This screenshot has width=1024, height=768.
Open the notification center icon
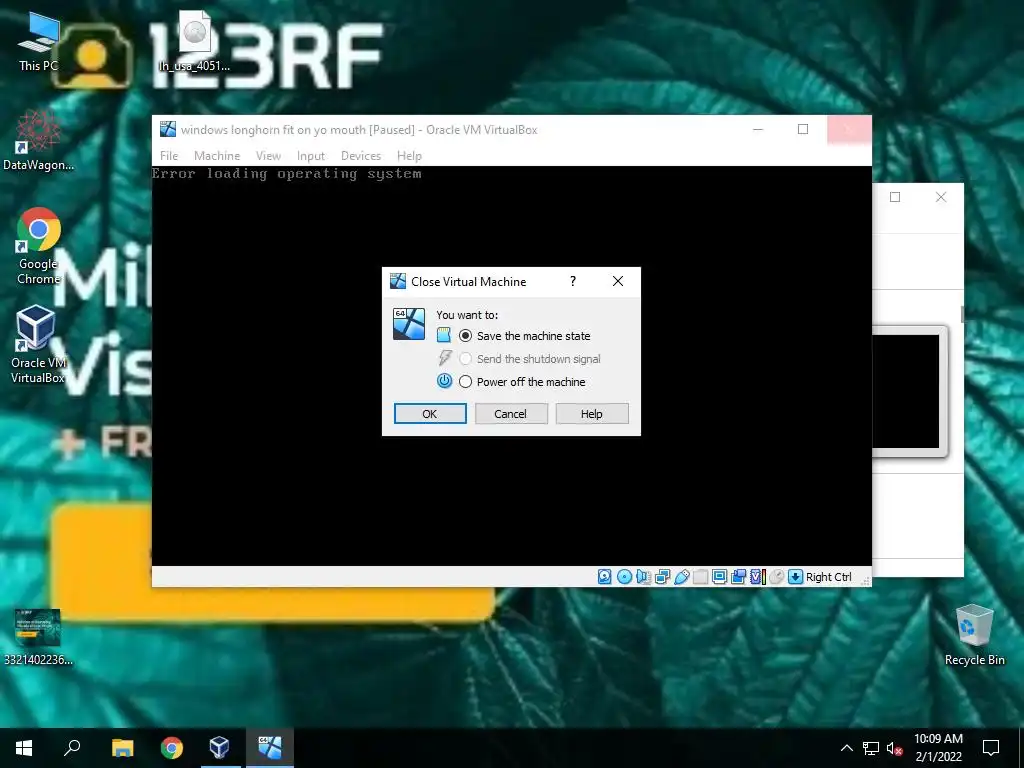tap(991, 748)
